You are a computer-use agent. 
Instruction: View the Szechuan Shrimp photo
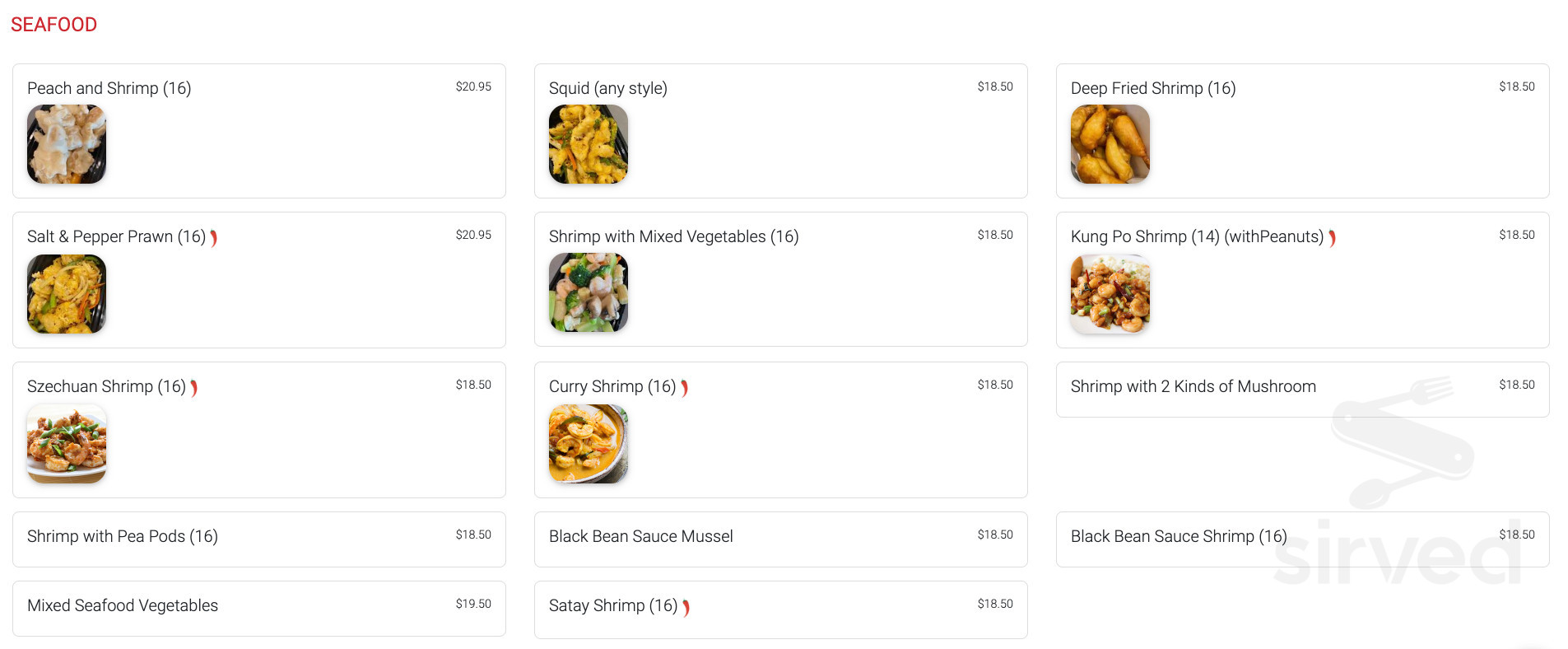[x=67, y=444]
